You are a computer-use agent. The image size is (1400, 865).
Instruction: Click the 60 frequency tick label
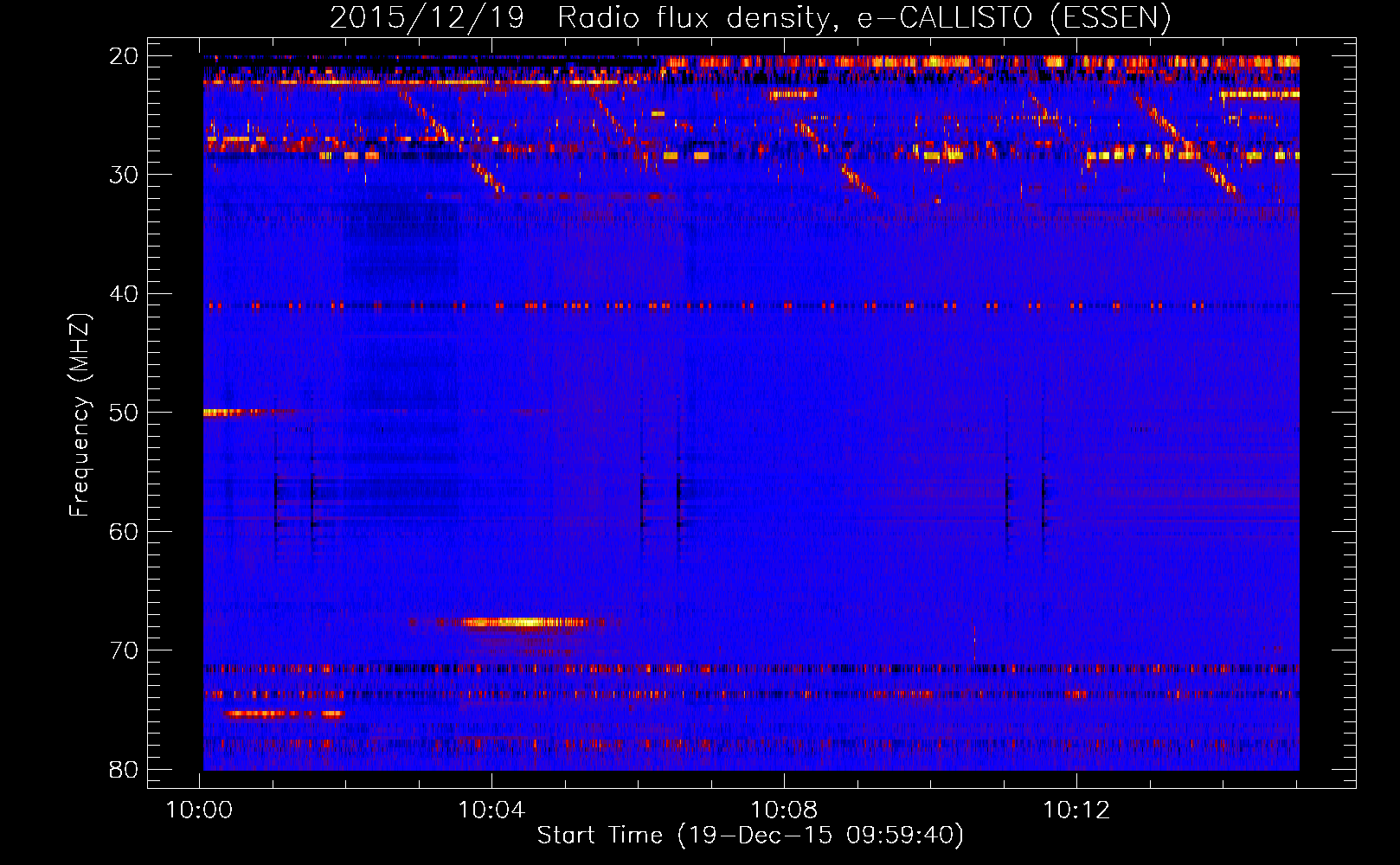pyautogui.click(x=124, y=531)
